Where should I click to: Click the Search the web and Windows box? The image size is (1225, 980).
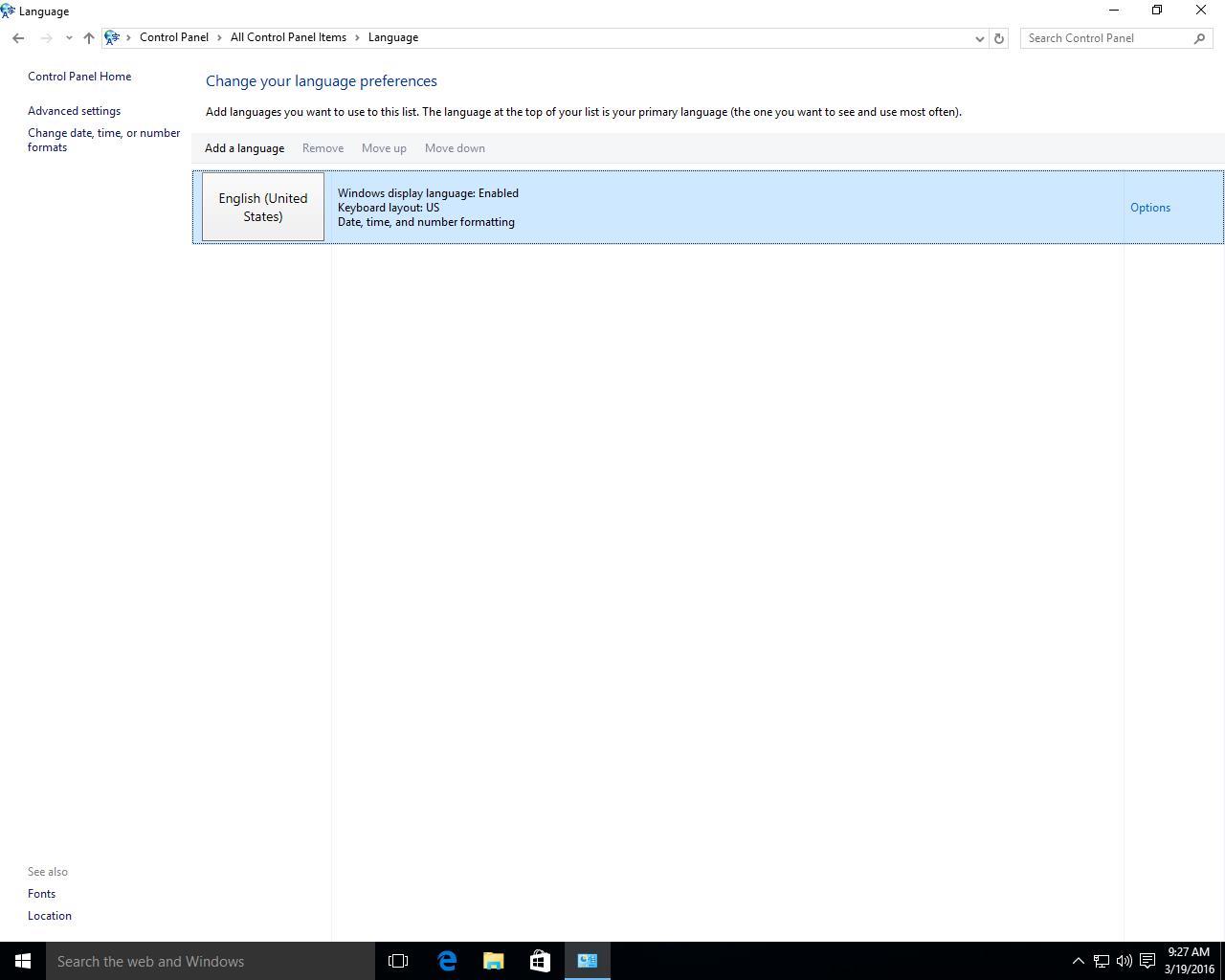211,961
